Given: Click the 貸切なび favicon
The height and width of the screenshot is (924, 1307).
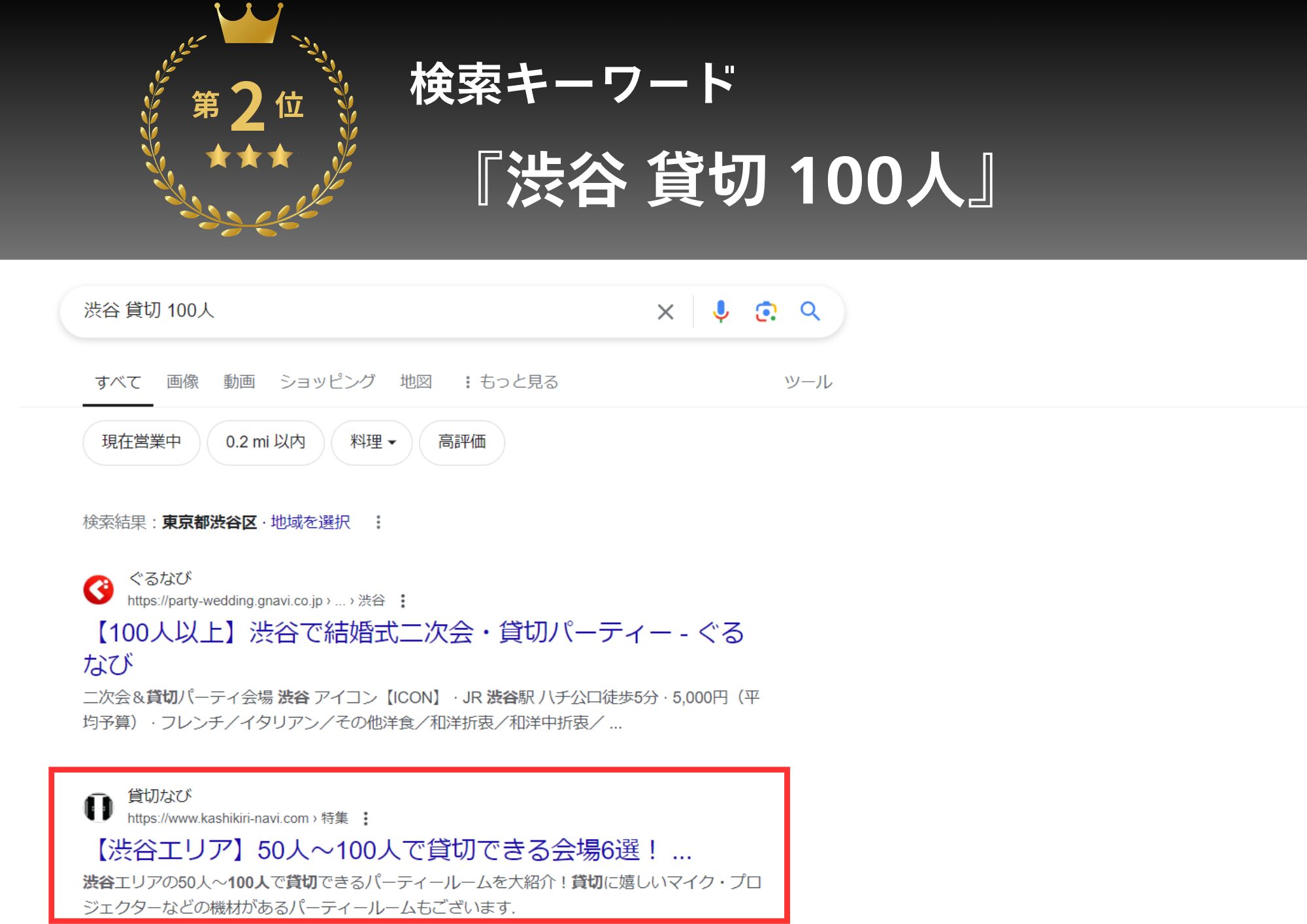Looking at the screenshot, I should pyautogui.click(x=99, y=808).
